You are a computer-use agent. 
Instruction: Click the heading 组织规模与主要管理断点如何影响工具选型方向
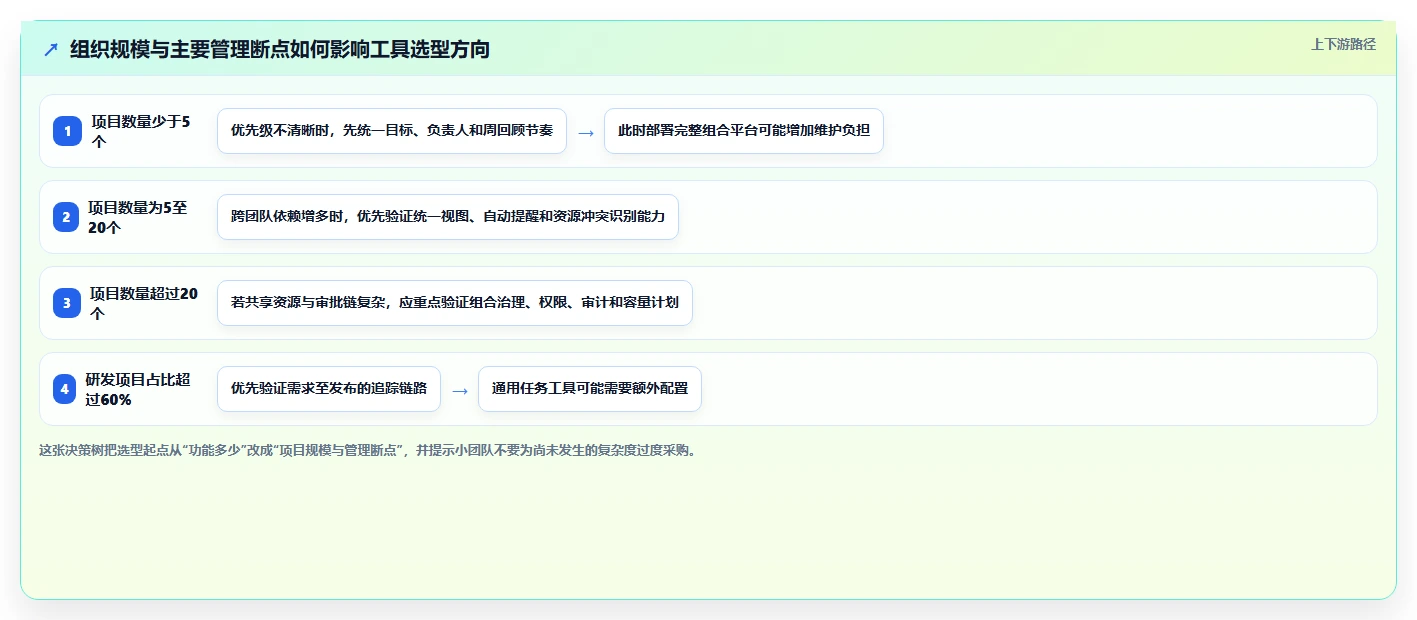click(280, 49)
